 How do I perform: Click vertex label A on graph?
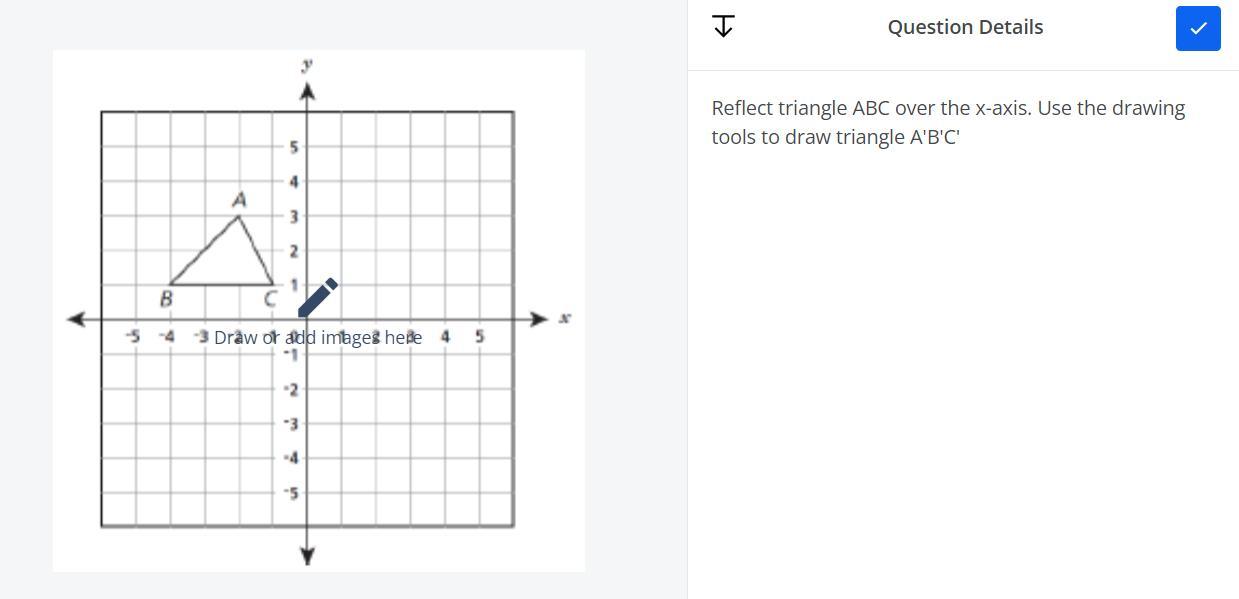tap(238, 200)
